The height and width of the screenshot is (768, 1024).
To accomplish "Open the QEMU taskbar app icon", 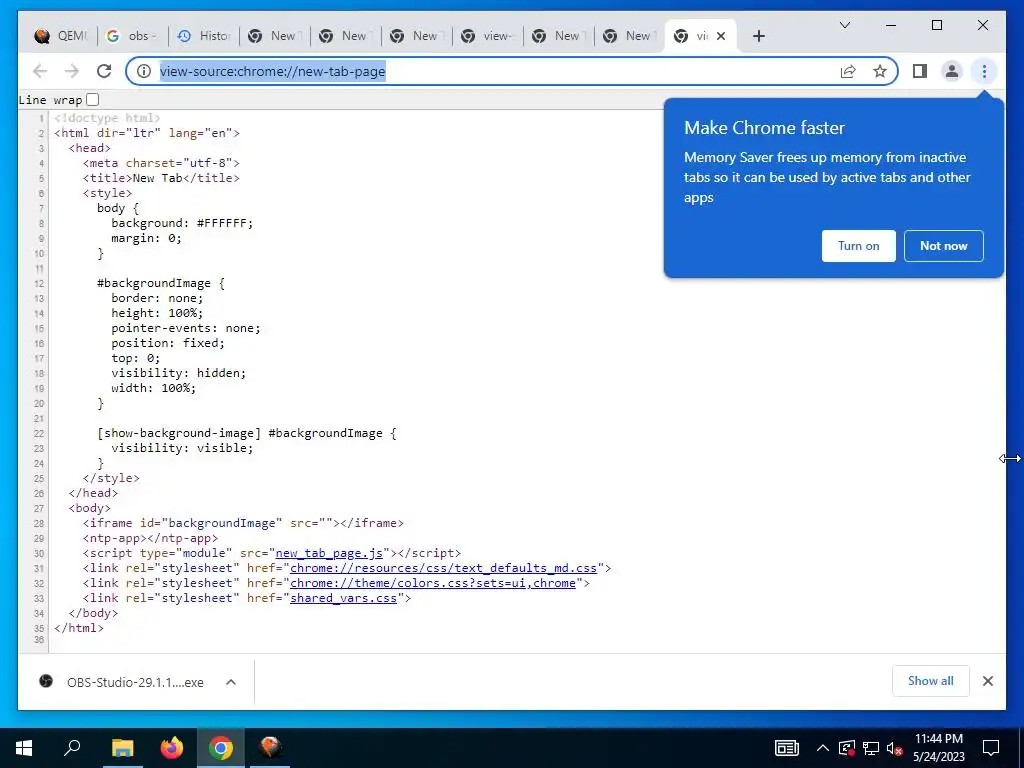I will coord(270,748).
